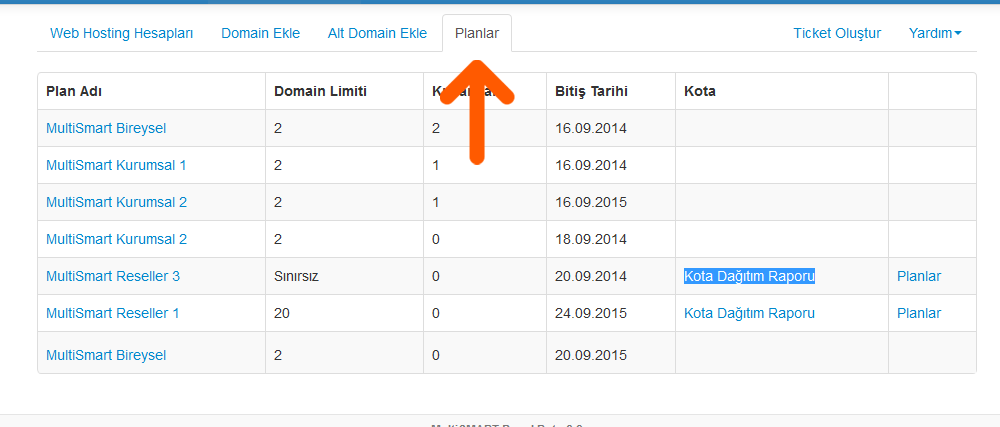This screenshot has width=1000, height=427.
Task: Open MultiSmart Kurumsal 2 plan ending 18.09.2014
Action: (x=117, y=239)
